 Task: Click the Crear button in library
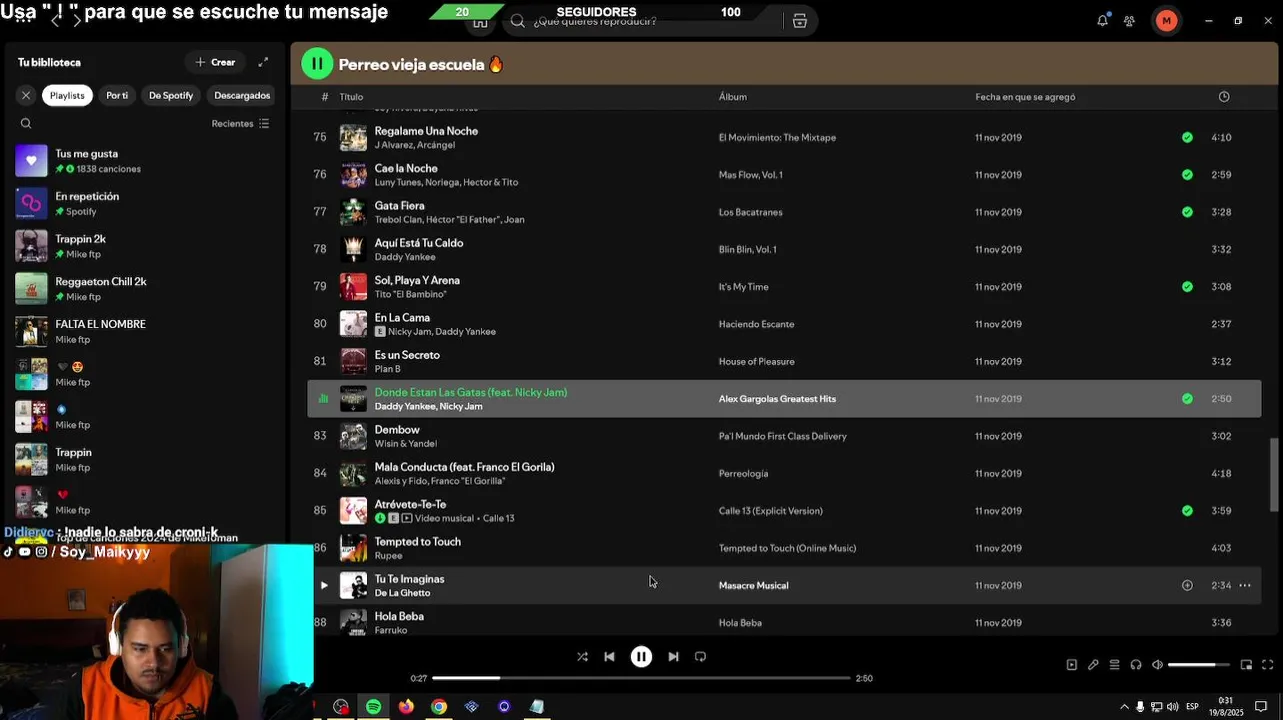(215, 62)
